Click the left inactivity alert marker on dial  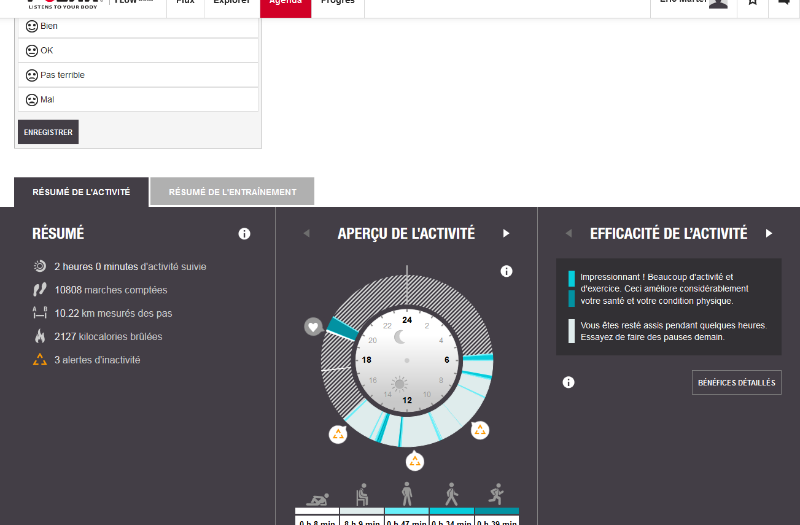pyautogui.click(x=338, y=433)
